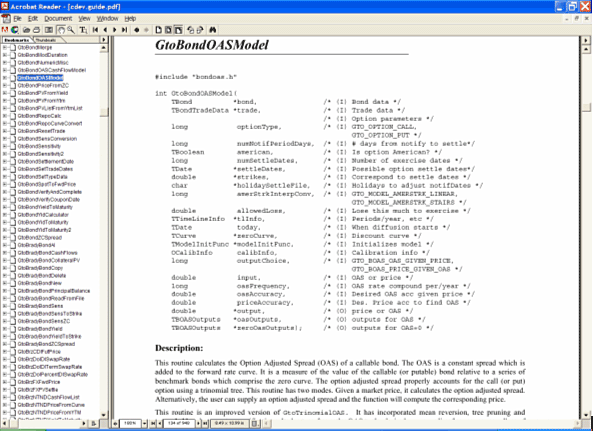Expand the GtoBondOASModel bookmark
This screenshot has width=593, height=431.
(x=5, y=78)
